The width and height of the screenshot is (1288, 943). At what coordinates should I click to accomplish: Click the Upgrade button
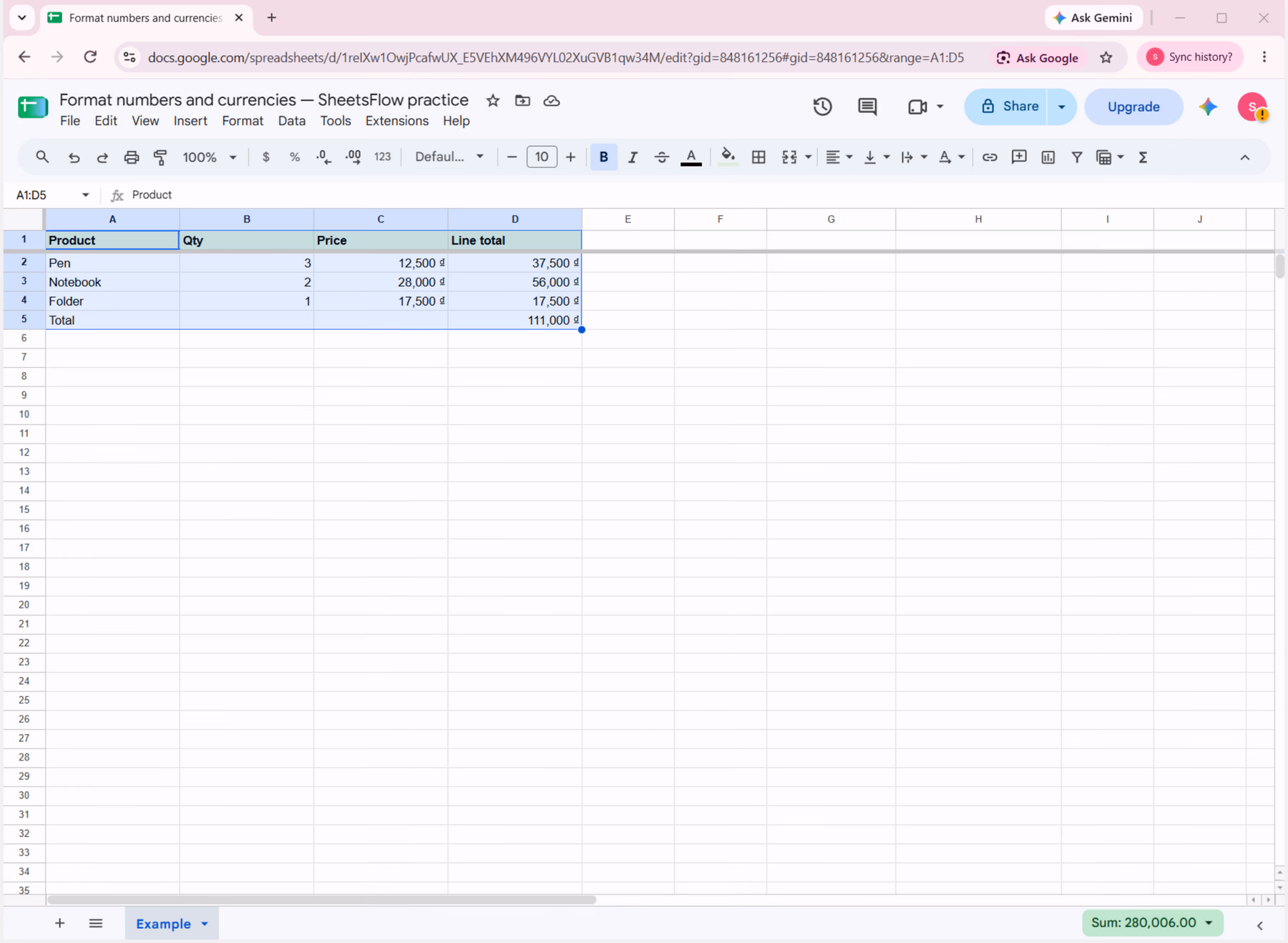click(1133, 107)
